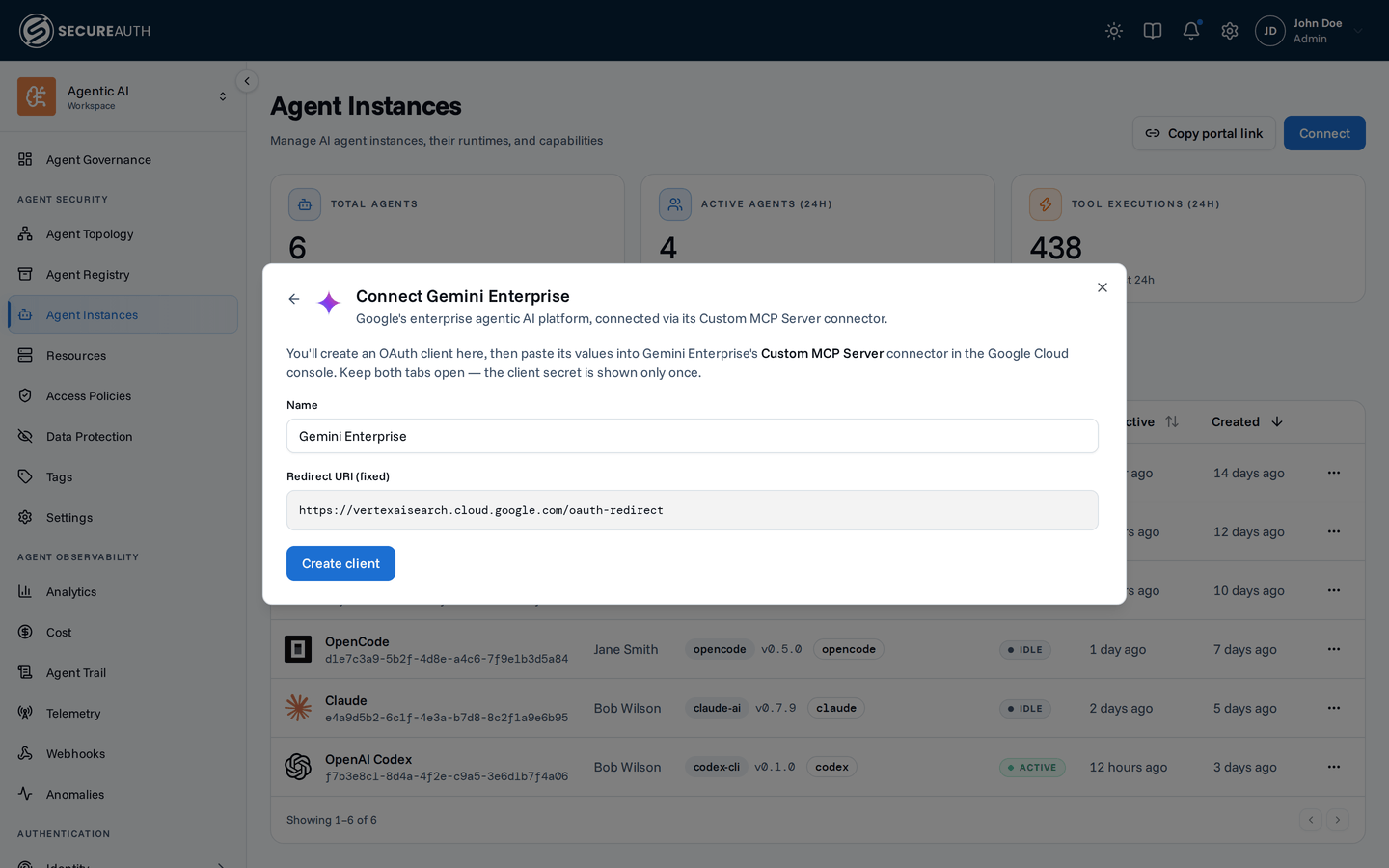The width and height of the screenshot is (1389, 868).
Task: Sort by the Created column
Action: [x=1247, y=421]
